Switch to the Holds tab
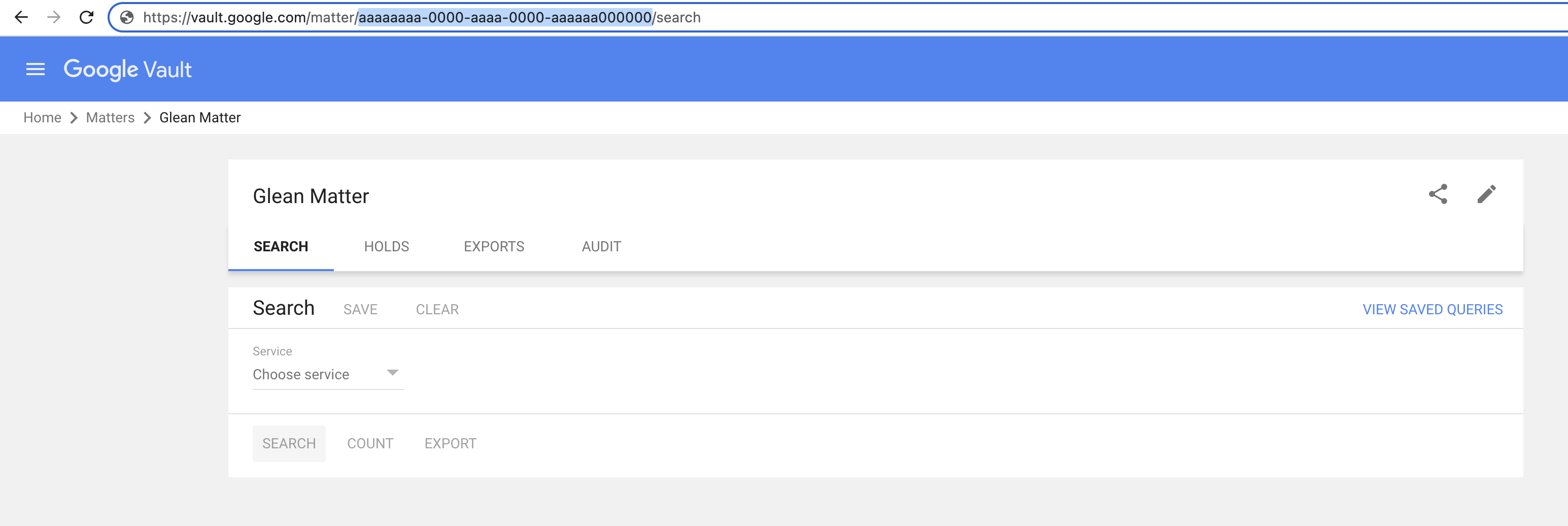The height and width of the screenshot is (526, 1568). [x=387, y=247]
